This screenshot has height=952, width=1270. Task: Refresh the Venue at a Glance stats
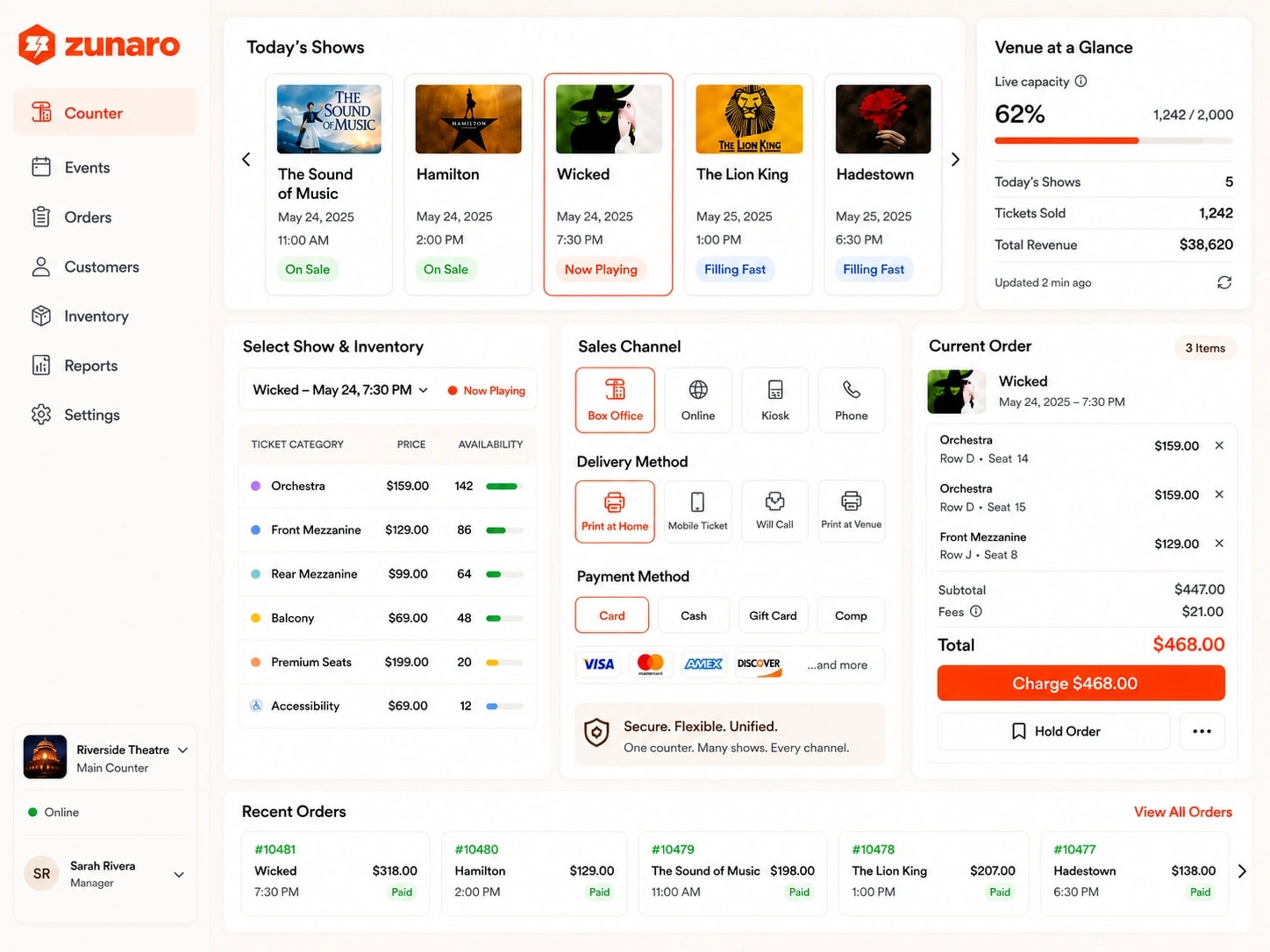pos(1224,282)
